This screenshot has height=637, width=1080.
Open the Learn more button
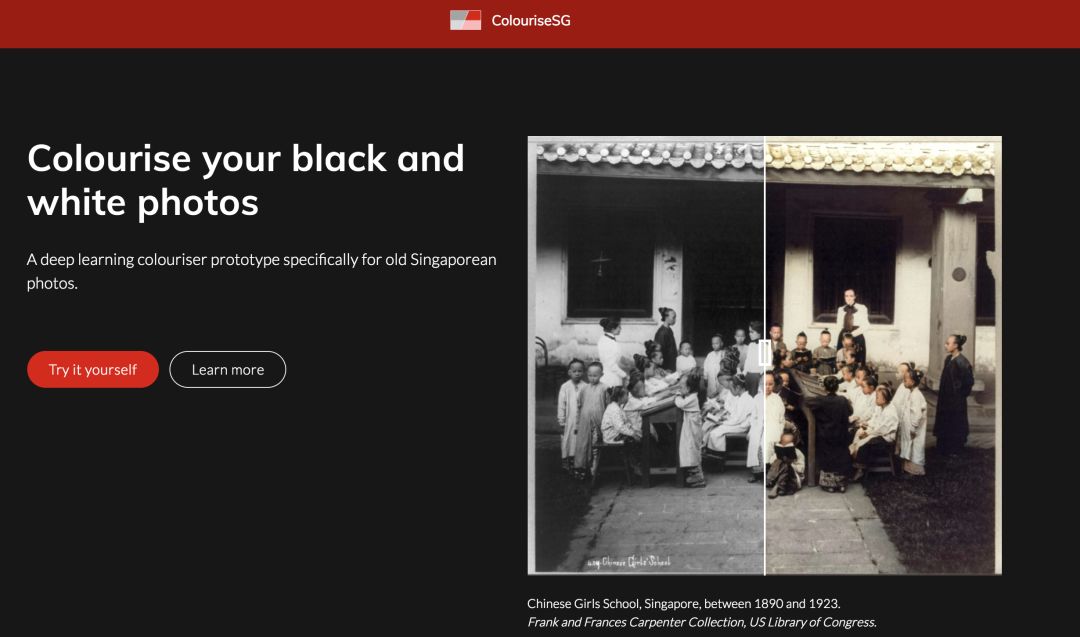point(228,369)
